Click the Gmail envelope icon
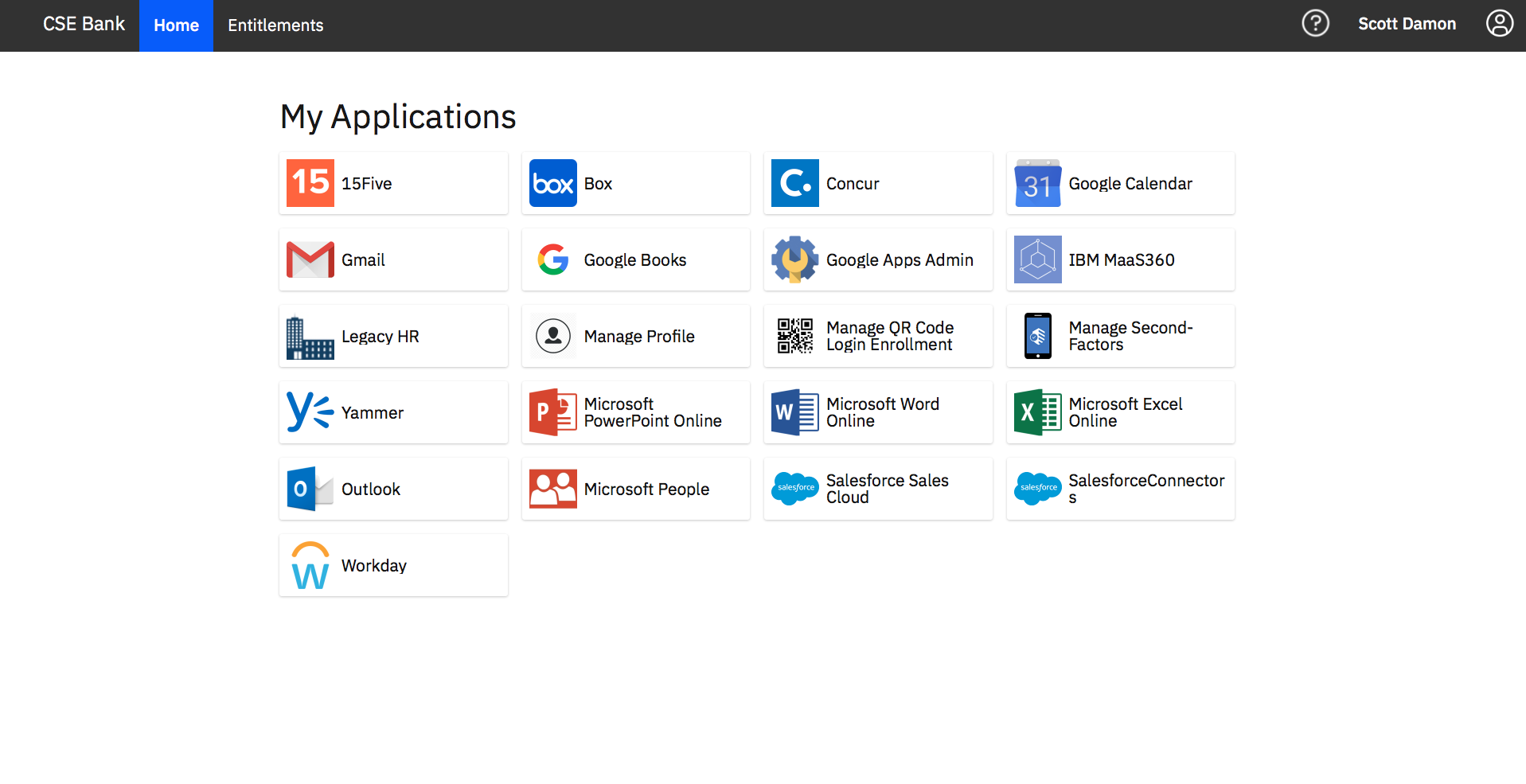The image size is (1526, 784). [310, 259]
